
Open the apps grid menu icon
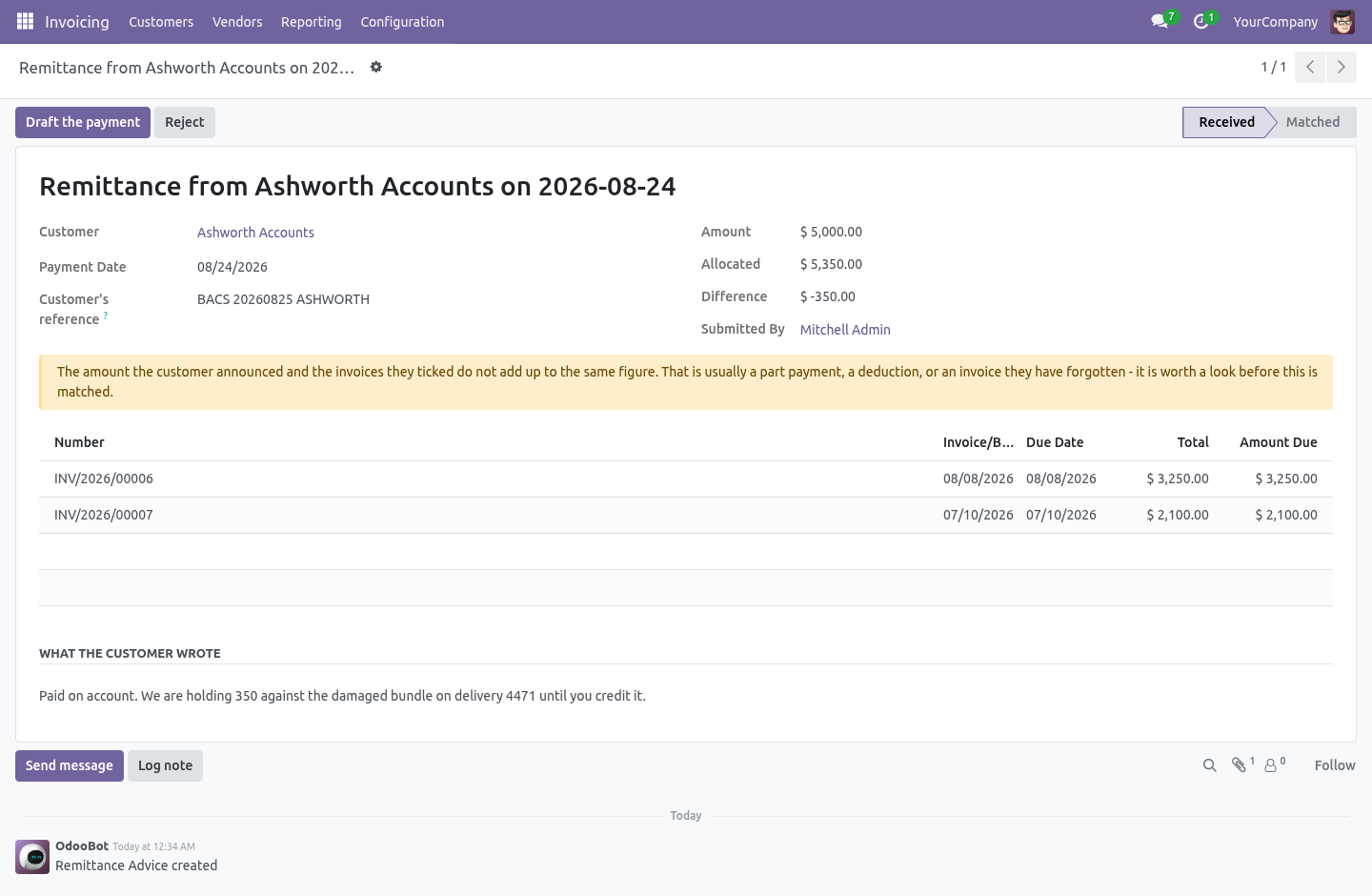click(25, 21)
